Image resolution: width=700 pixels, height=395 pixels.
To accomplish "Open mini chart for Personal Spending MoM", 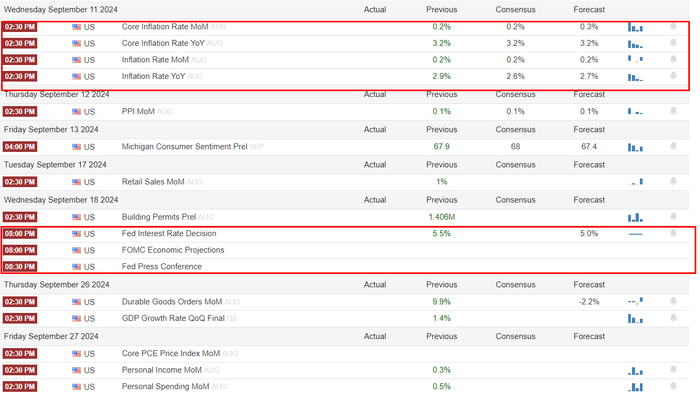I will [635, 387].
